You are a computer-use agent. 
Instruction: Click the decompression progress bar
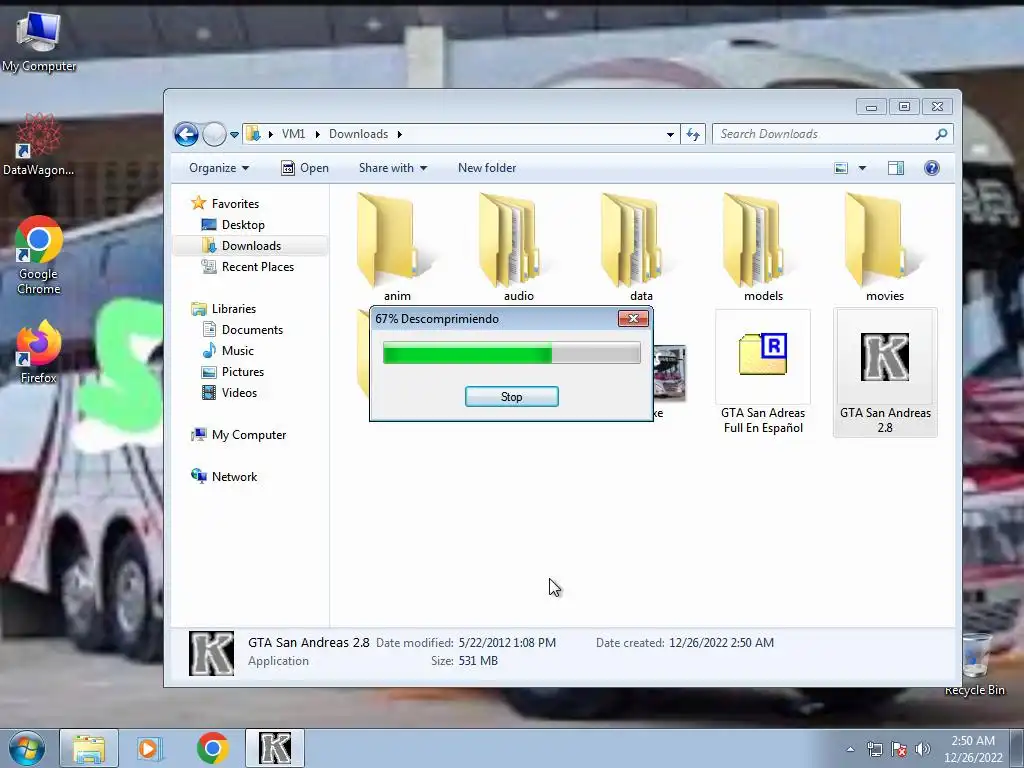(x=511, y=353)
